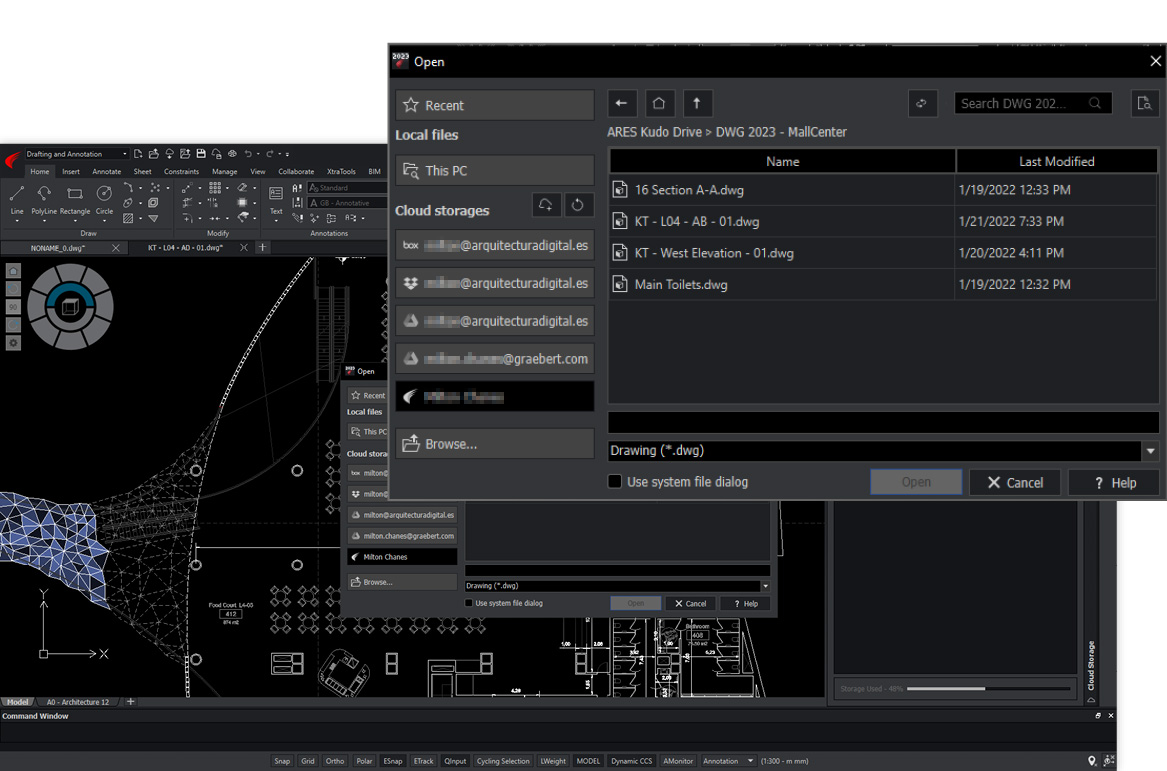Viewport: 1167px width, 771px height.
Task: Open the Insert ribbon tab
Action: coord(71,171)
